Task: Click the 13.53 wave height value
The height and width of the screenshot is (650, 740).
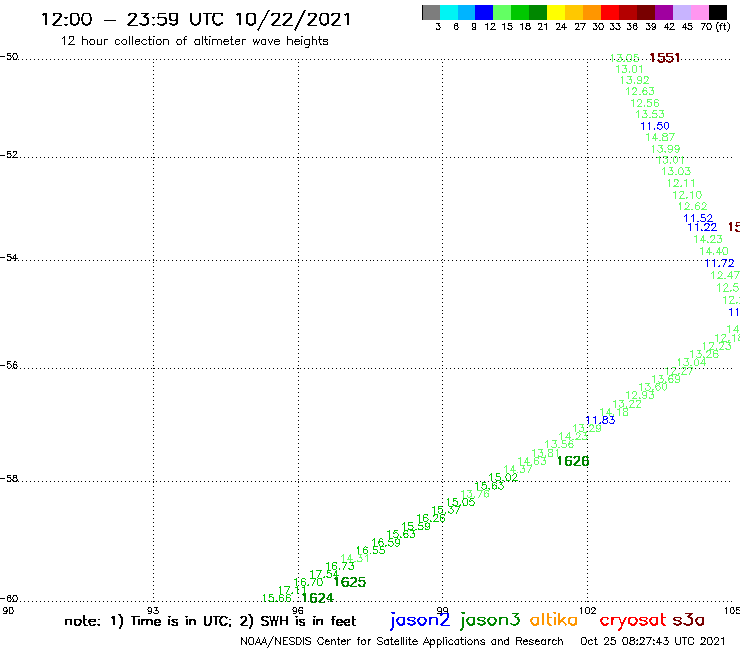Action: 650,114
